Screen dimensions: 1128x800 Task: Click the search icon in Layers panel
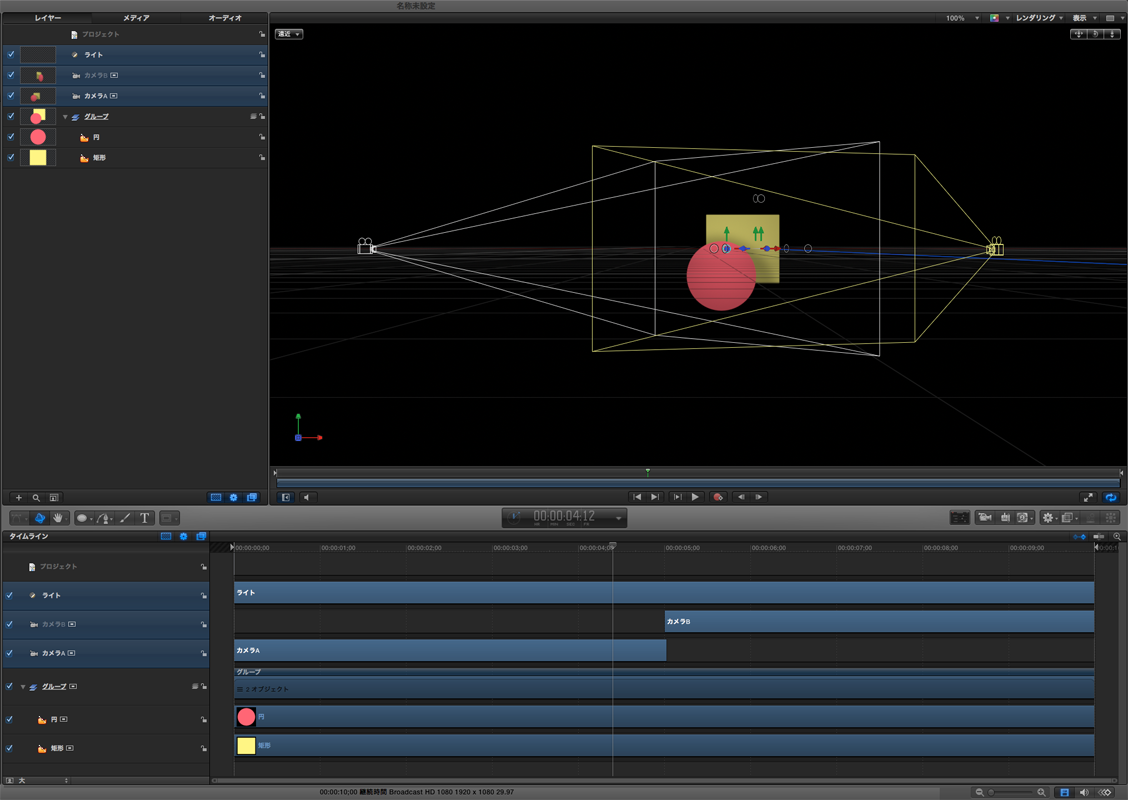(36, 497)
